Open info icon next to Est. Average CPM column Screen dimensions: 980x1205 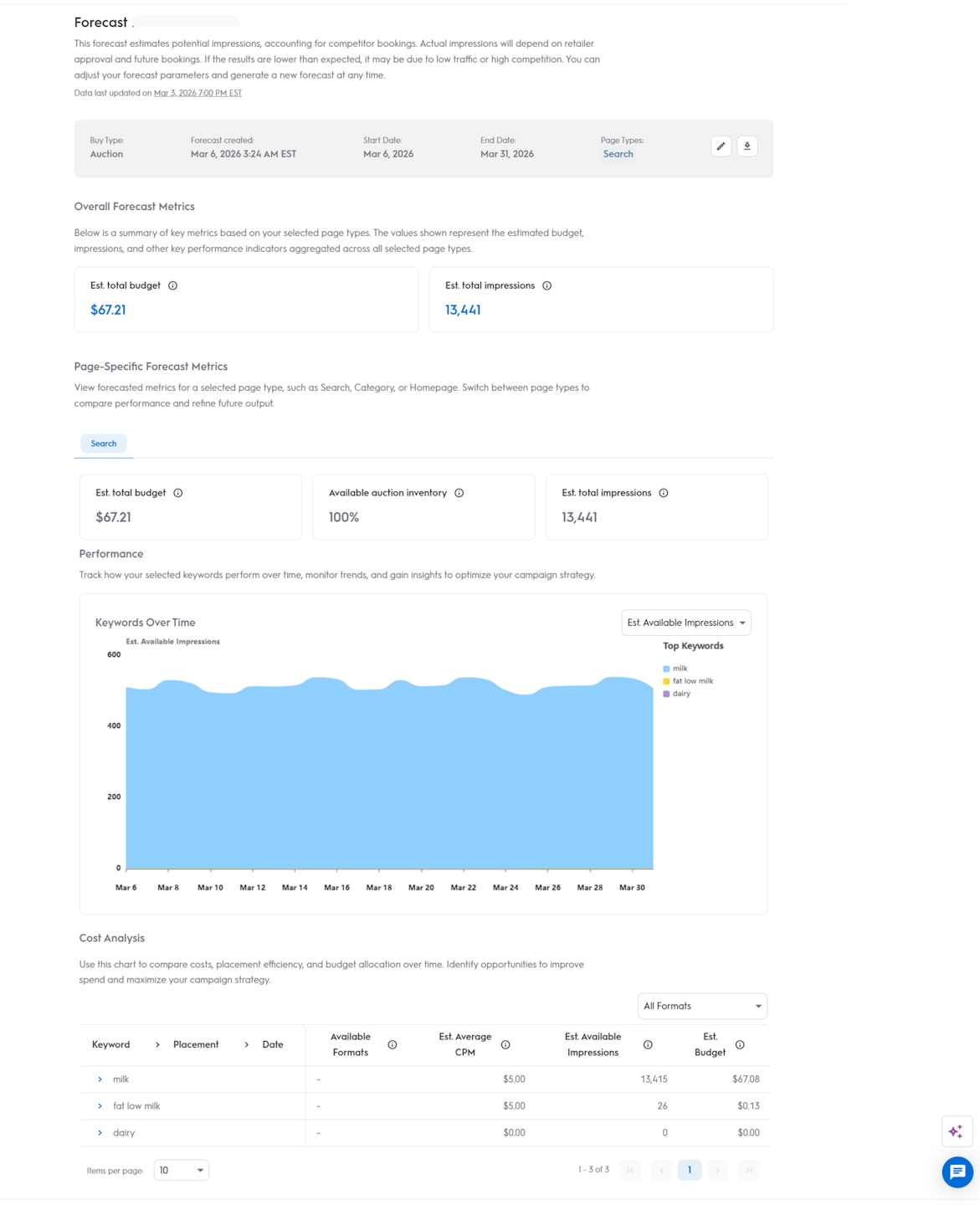pyautogui.click(x=505, y=1045)
